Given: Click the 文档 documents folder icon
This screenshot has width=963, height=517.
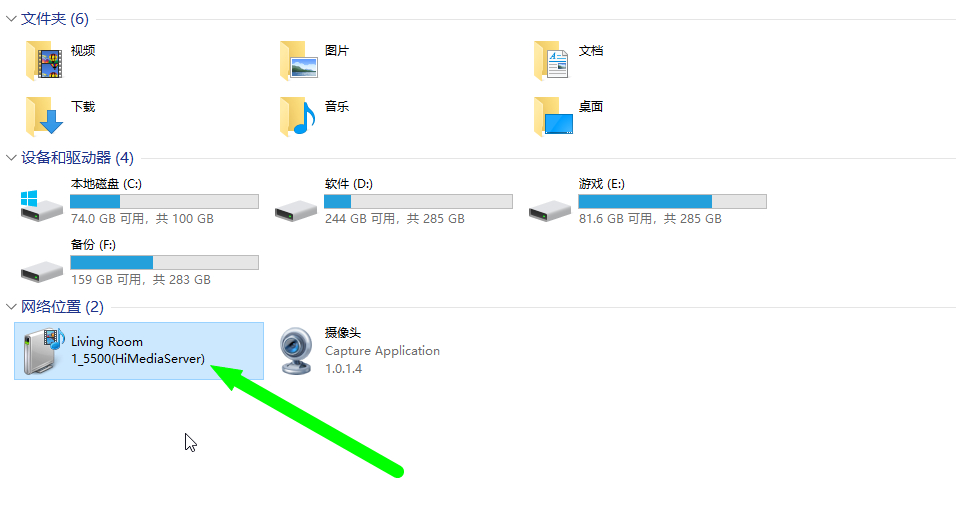Looking at the screenshot, I should click(552, 61).
